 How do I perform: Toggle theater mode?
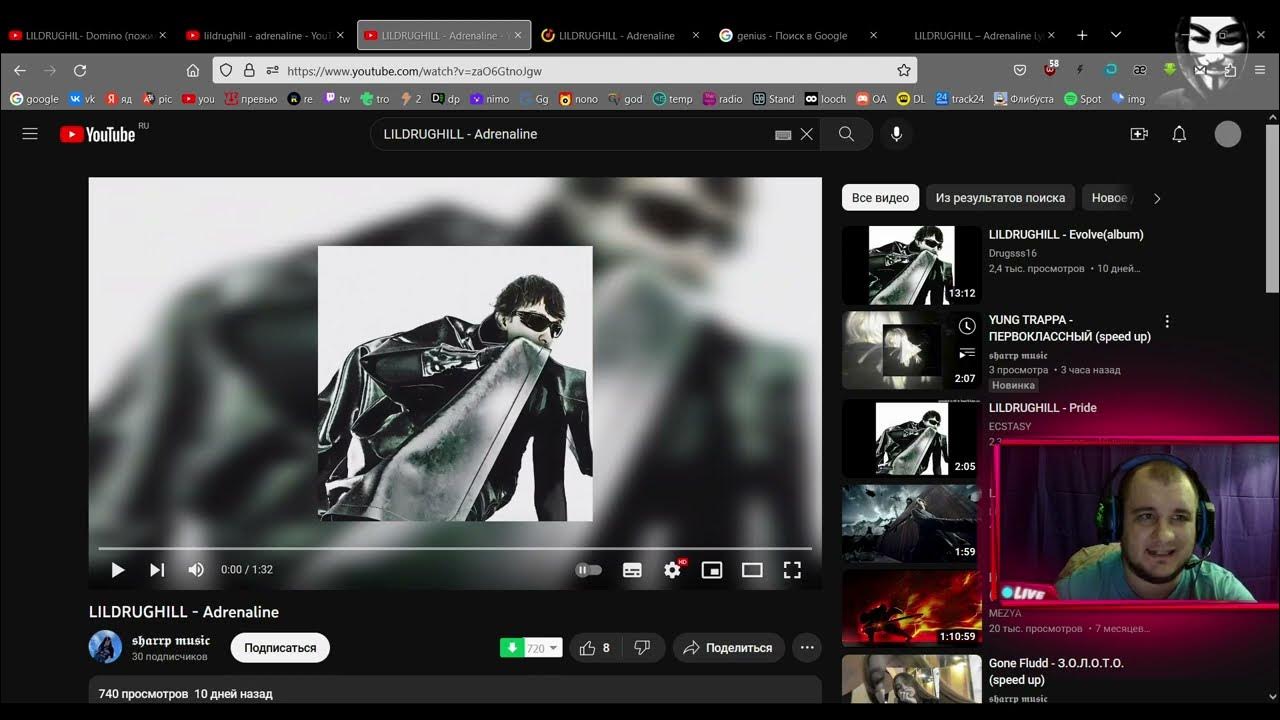752,570
